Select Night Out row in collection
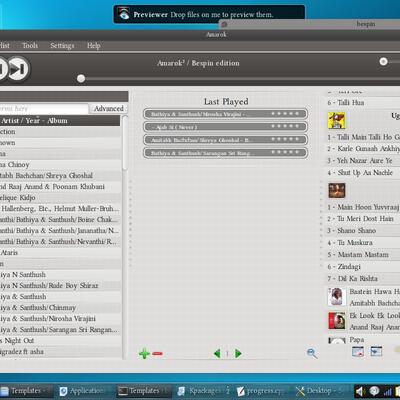This screenshot has width=400, height=400. coord(60,341)
